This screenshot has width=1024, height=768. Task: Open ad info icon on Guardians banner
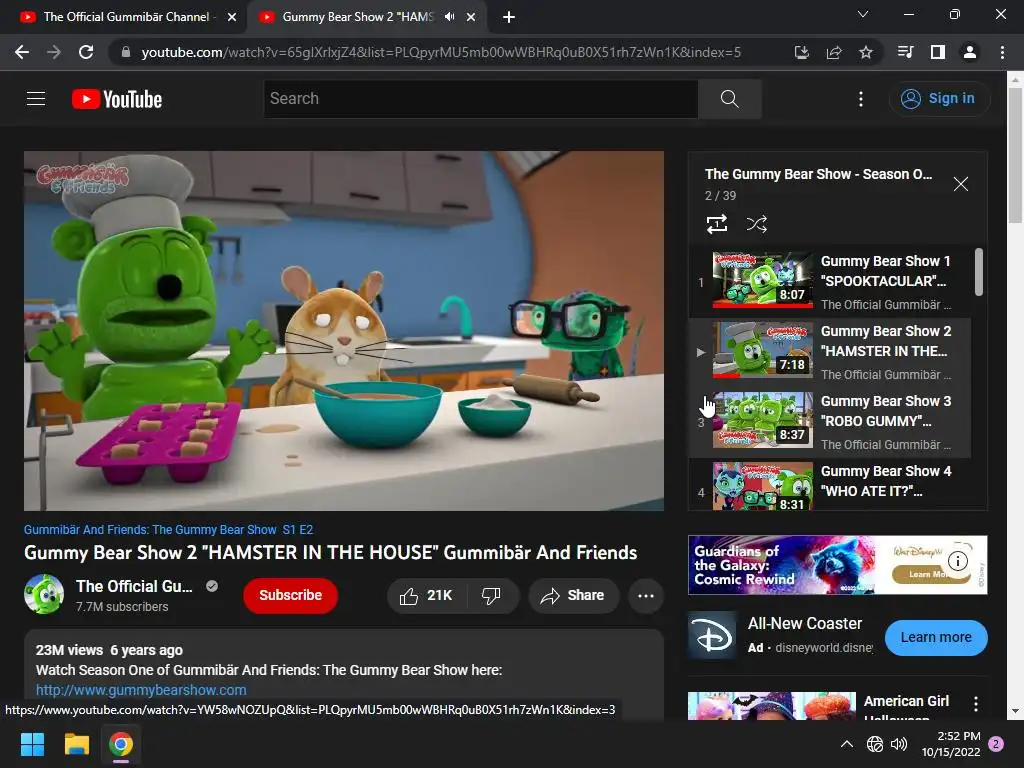click(x=957, y=560)
